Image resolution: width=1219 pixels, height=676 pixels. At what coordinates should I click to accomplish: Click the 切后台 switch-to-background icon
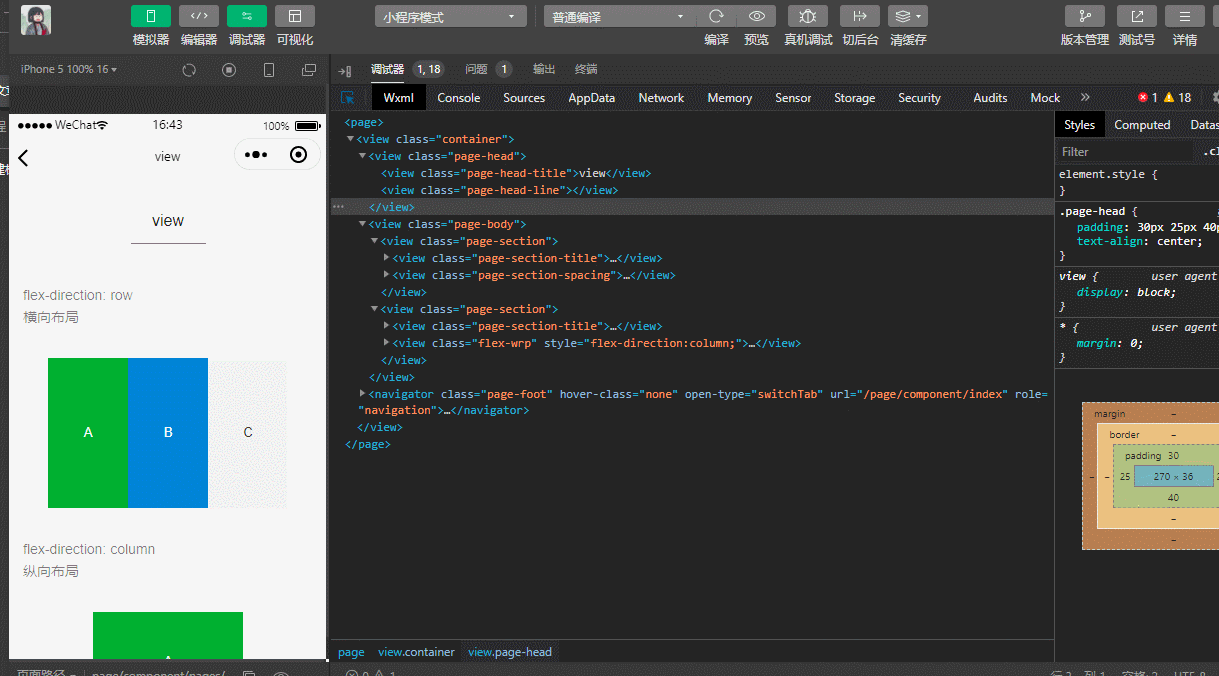click(x=860, y=16)
